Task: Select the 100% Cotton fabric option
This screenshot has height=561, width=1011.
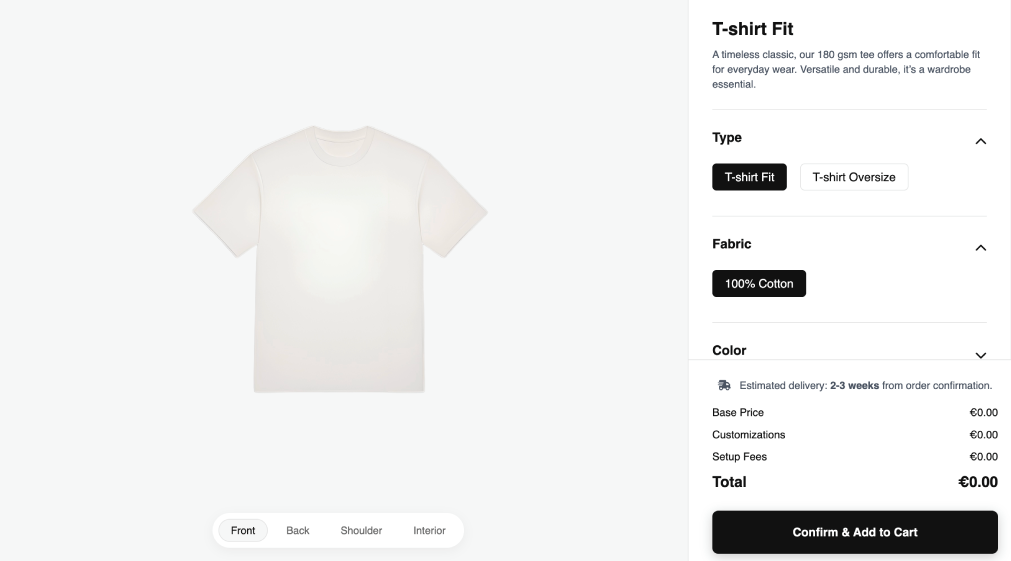Action: [x=758, y=284]
